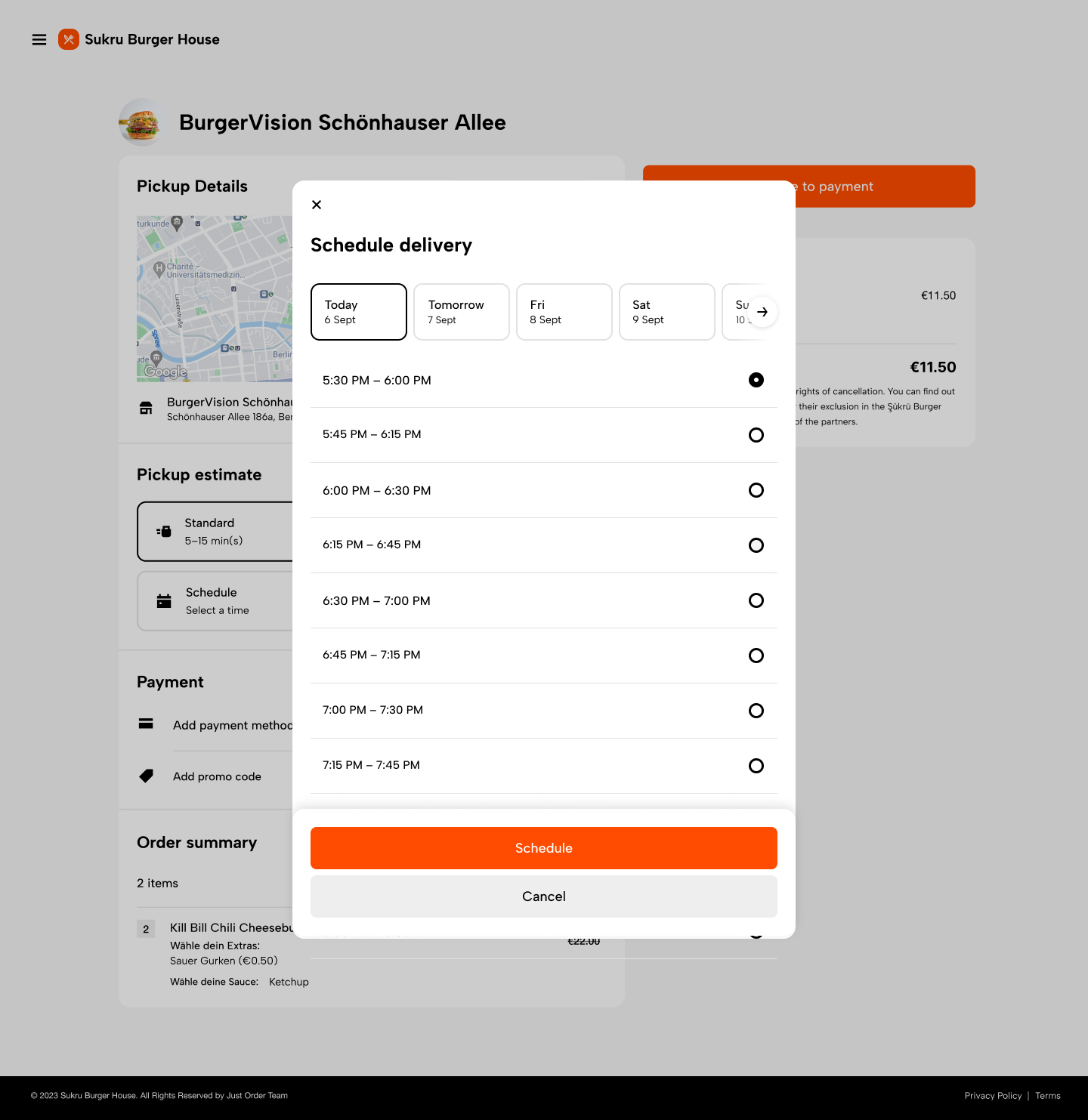Click the credit card payment icon
1088x1120 pixels.
[146, 724]
